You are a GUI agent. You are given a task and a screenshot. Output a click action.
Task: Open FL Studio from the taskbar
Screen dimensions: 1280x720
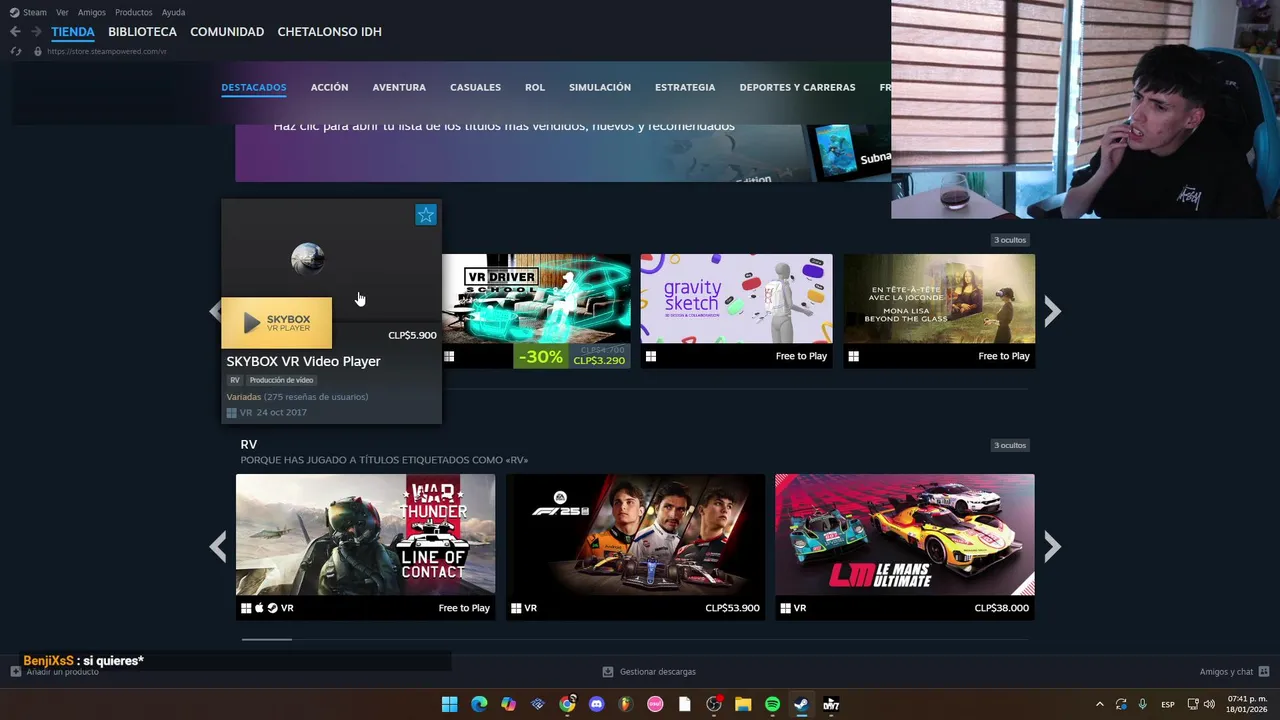coord(626,704)
